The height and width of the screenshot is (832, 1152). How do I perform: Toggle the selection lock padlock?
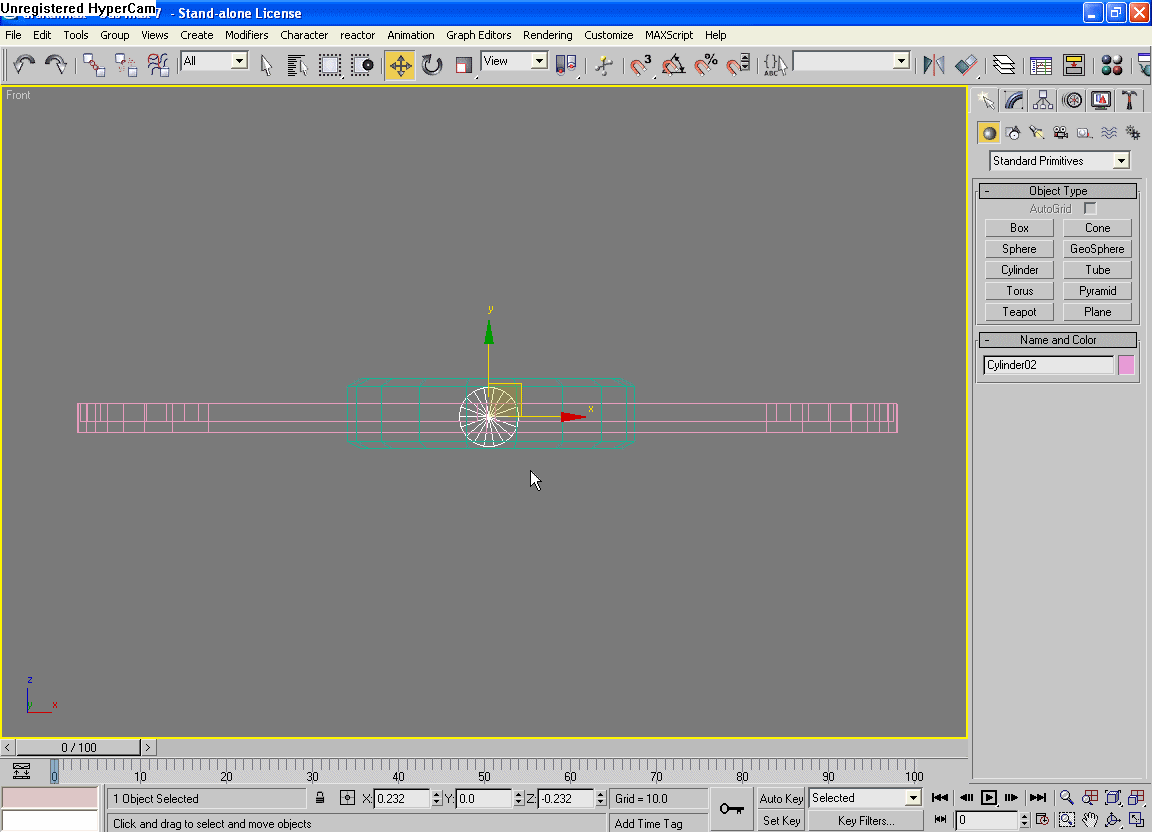click(x=320, y=798)
